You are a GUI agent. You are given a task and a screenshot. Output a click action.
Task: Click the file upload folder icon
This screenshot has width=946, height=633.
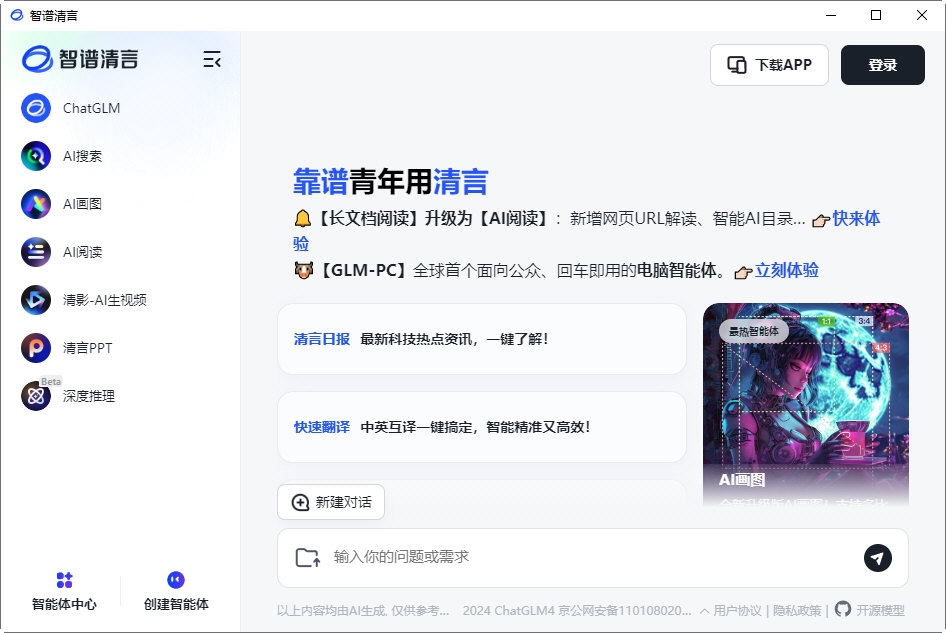308,558
